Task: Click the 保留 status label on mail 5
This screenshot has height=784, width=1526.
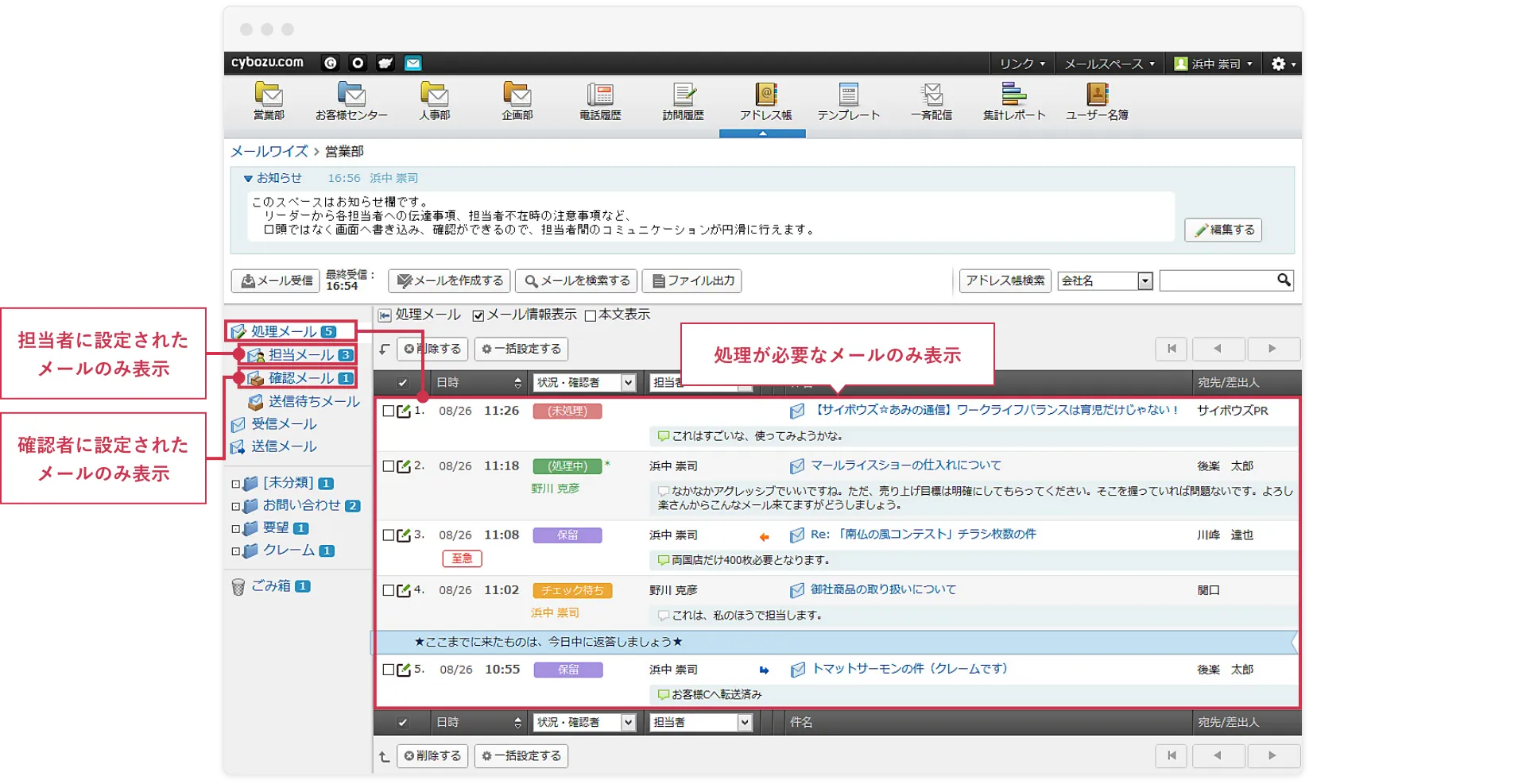Action: 567,670
